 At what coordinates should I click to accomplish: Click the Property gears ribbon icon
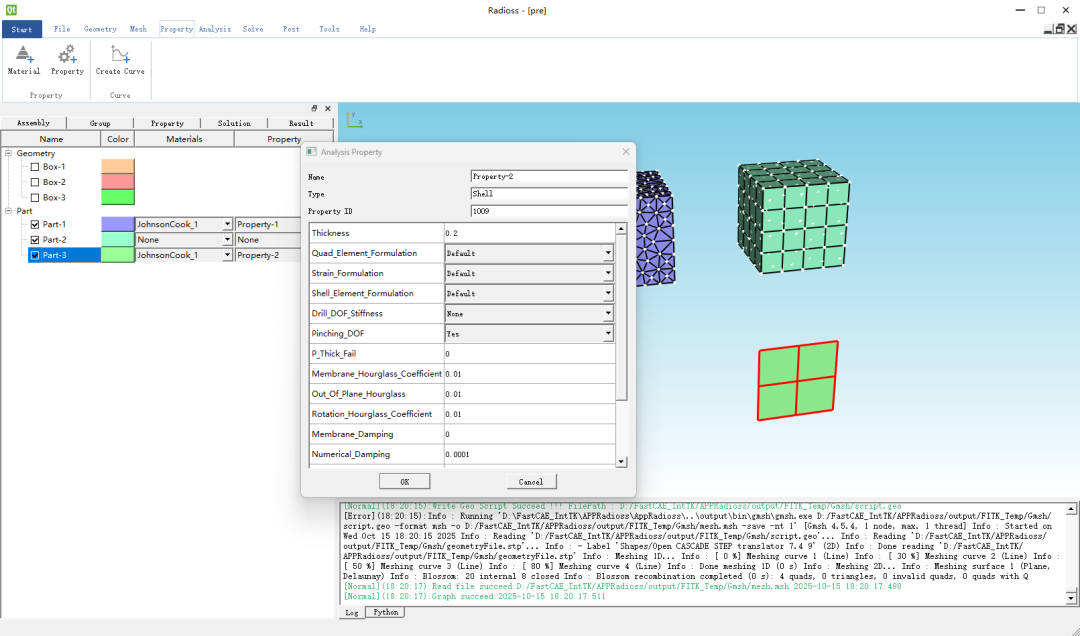67,60
